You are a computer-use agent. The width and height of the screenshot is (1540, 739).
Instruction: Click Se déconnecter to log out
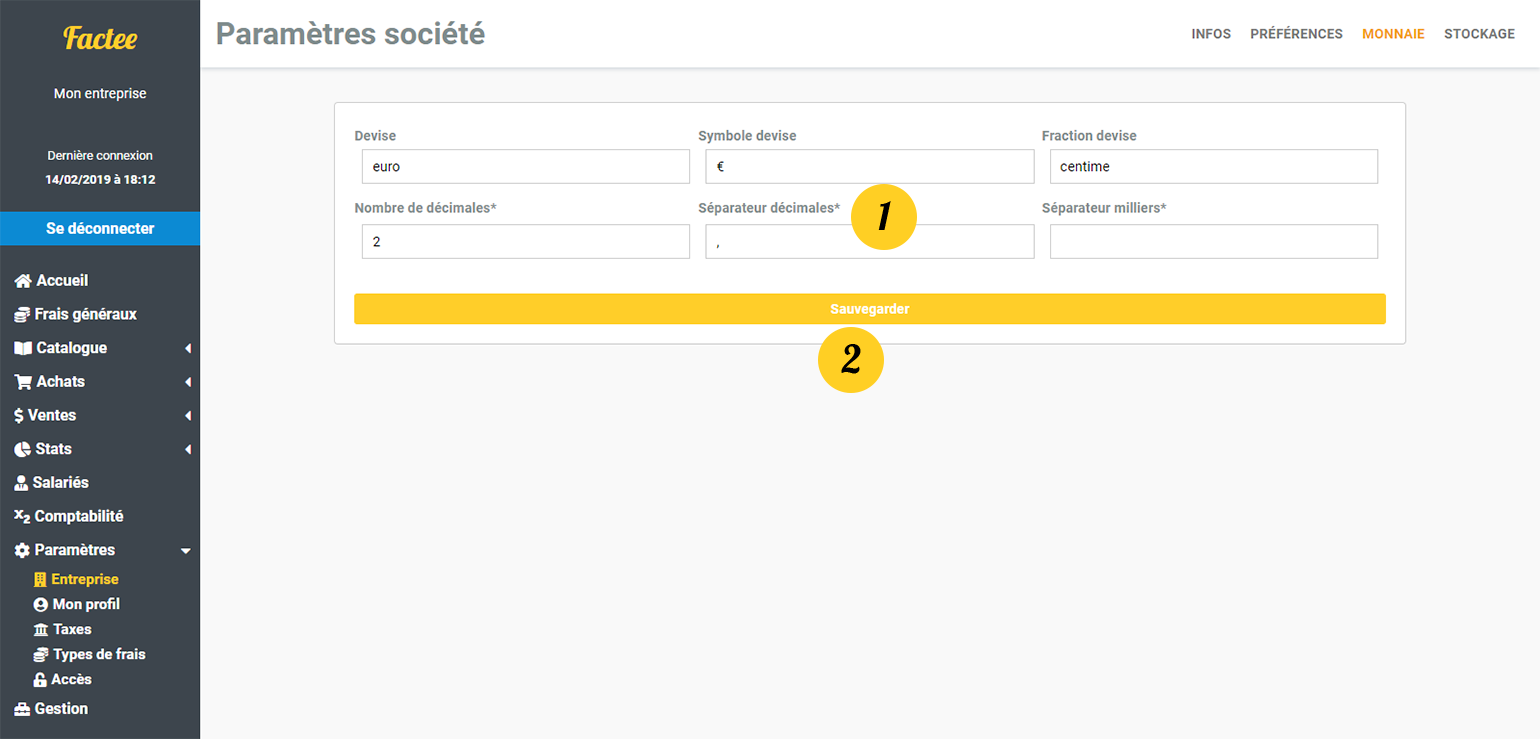[x=100, y=228]
